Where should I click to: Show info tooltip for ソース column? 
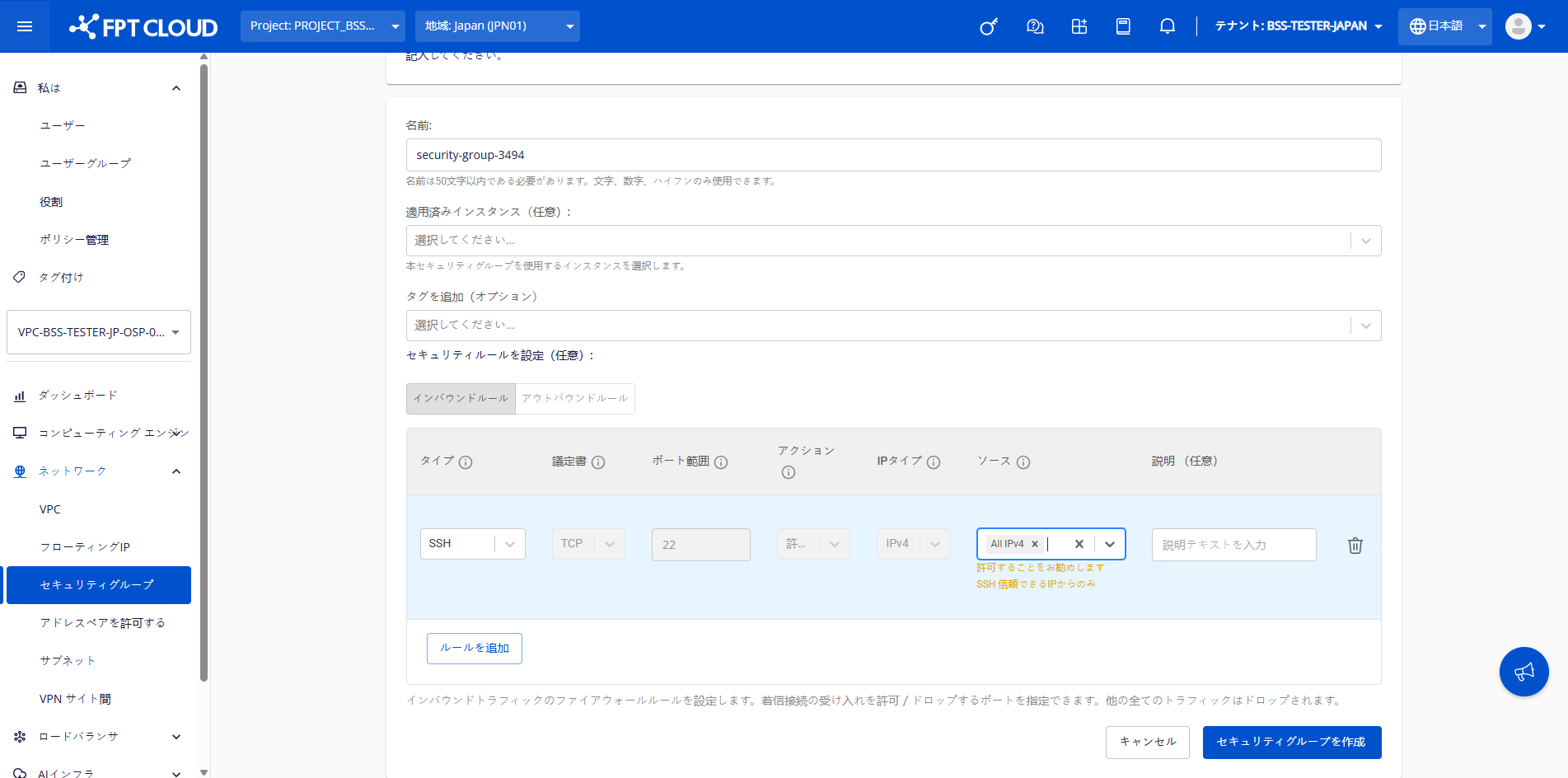pyautogui.click(x=1023, y=462)
